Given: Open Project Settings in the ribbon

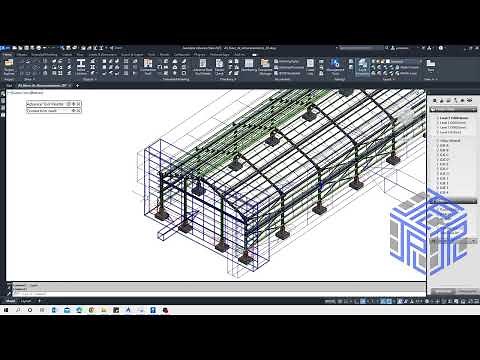Looking at the screenshot, I should coord(9,66).
